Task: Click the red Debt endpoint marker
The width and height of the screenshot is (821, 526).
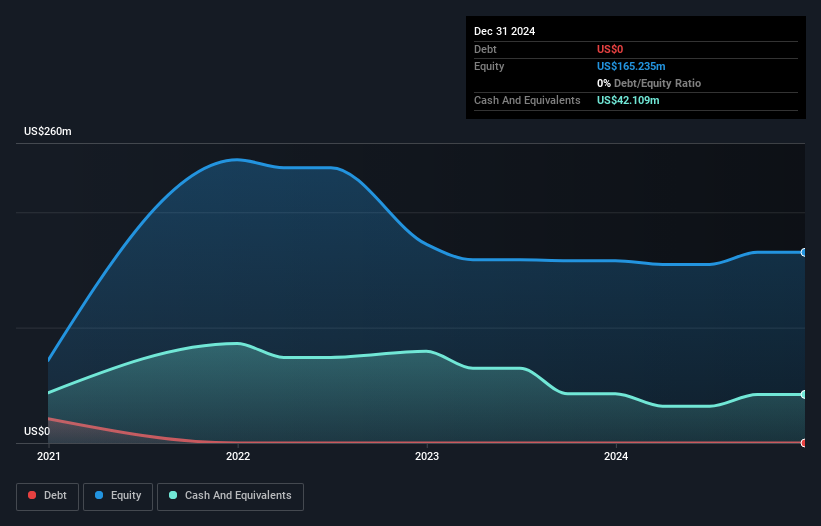Action: pos(804,443)
